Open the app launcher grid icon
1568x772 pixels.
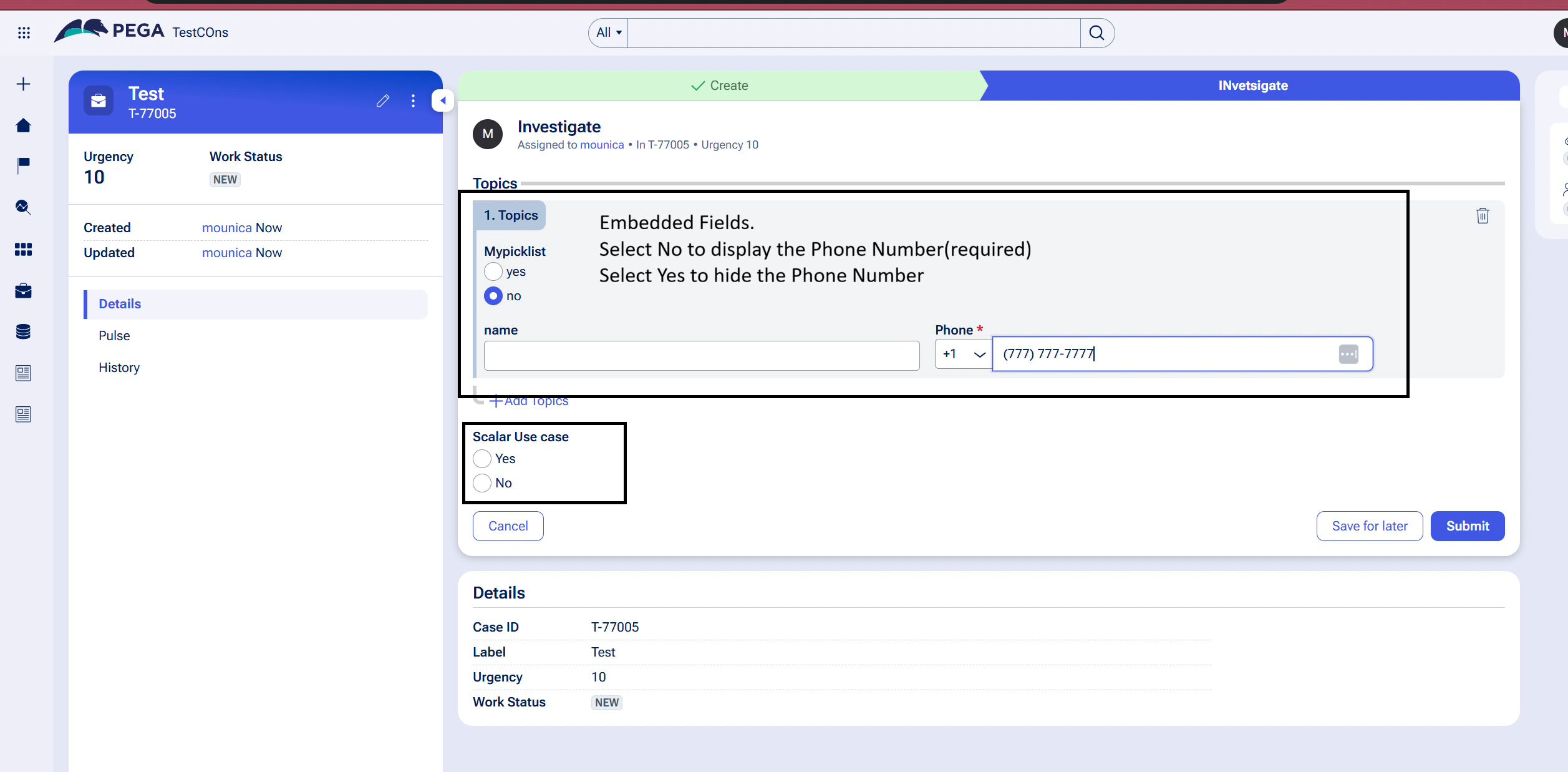pos(24,32)
